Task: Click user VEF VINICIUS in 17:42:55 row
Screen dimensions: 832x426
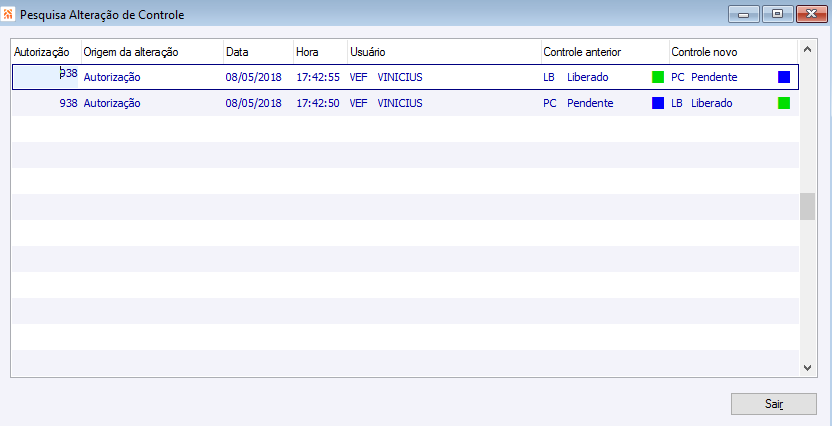Action: coord(386,77)
